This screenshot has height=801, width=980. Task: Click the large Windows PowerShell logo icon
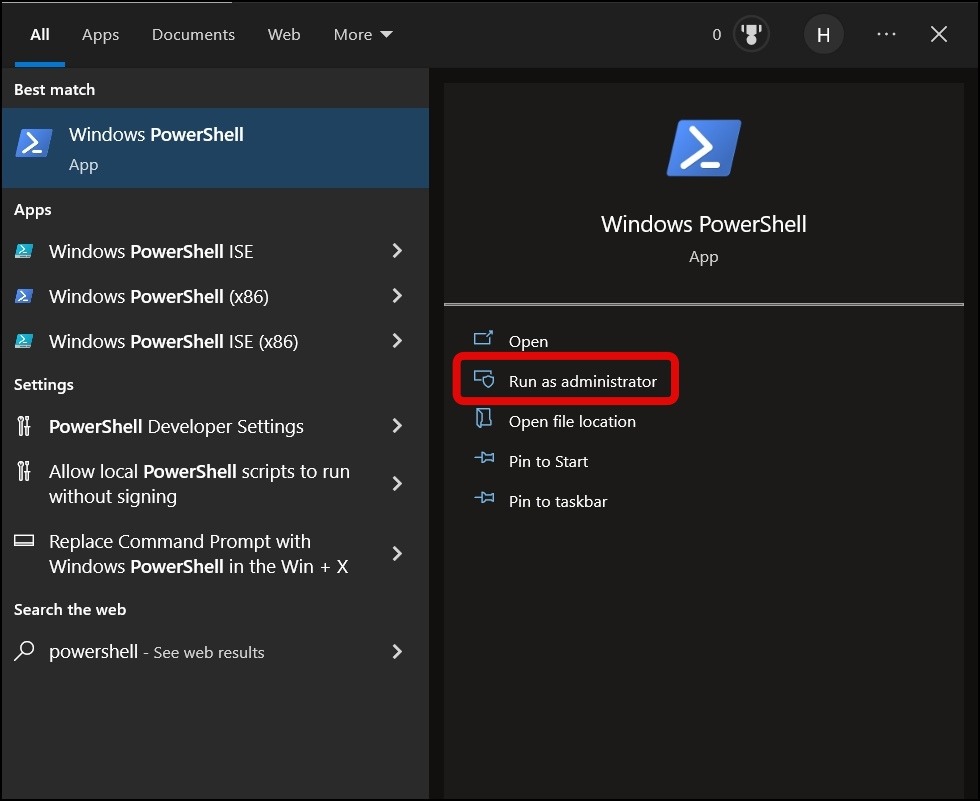[x=704, y=148]
